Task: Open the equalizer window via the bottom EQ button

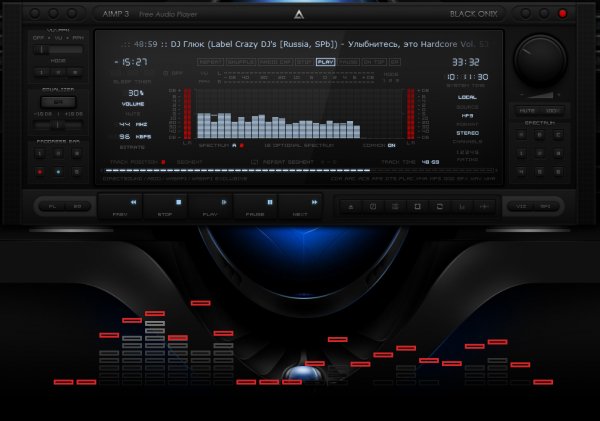Action: pyautogui.click(x=78, y=207)
